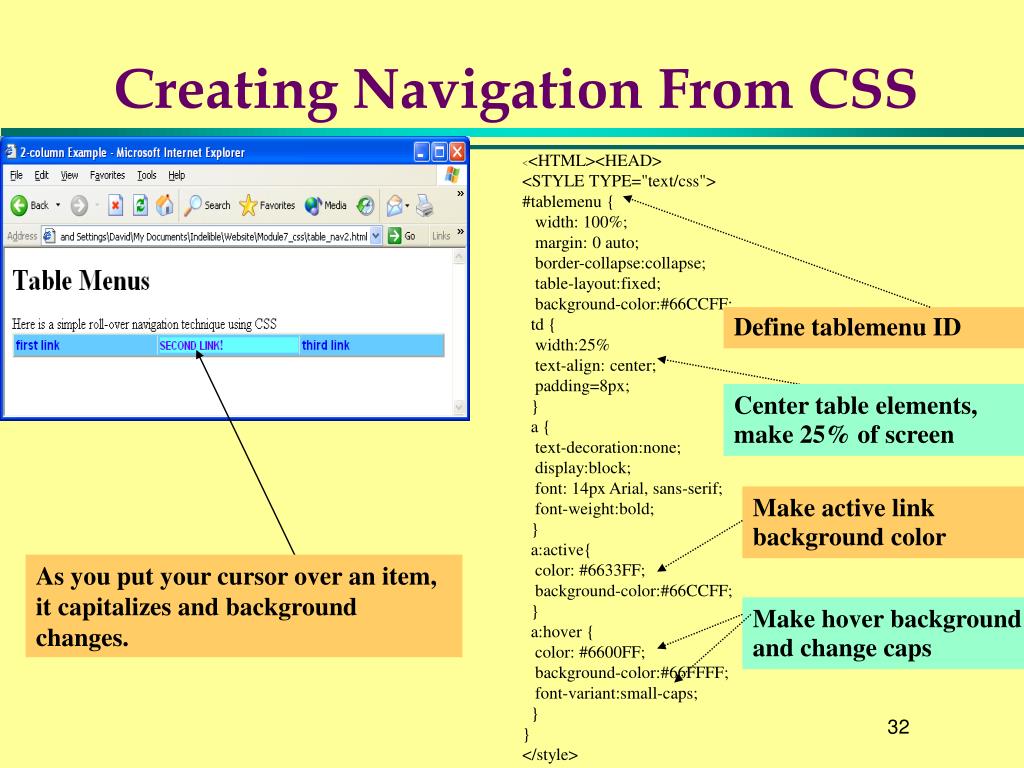
Task: Click the 'text-decoration:none;' code line
Action: [x=607, y=447]
